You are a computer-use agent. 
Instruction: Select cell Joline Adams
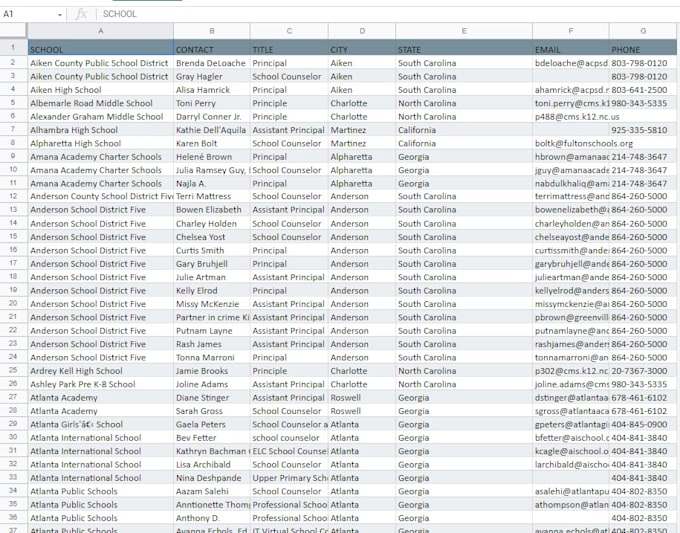tap(212, 384)
